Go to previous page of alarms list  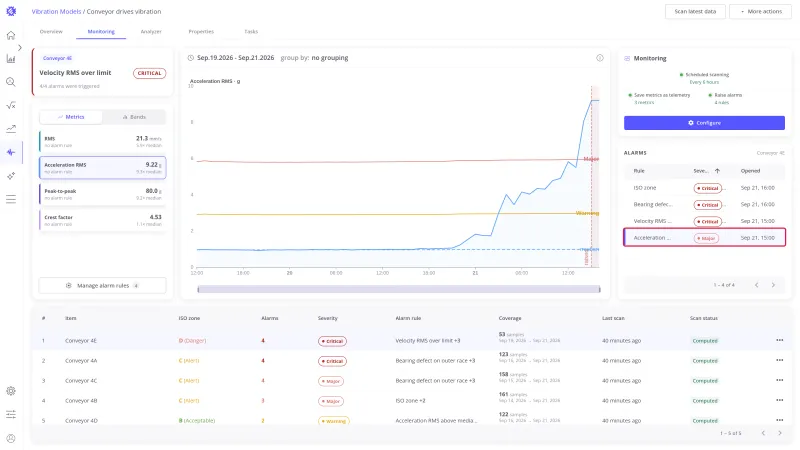click(x=757, y=285)
